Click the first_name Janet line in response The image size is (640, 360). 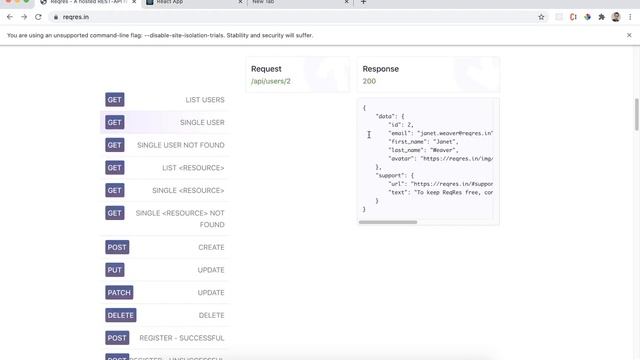point(423,142)
